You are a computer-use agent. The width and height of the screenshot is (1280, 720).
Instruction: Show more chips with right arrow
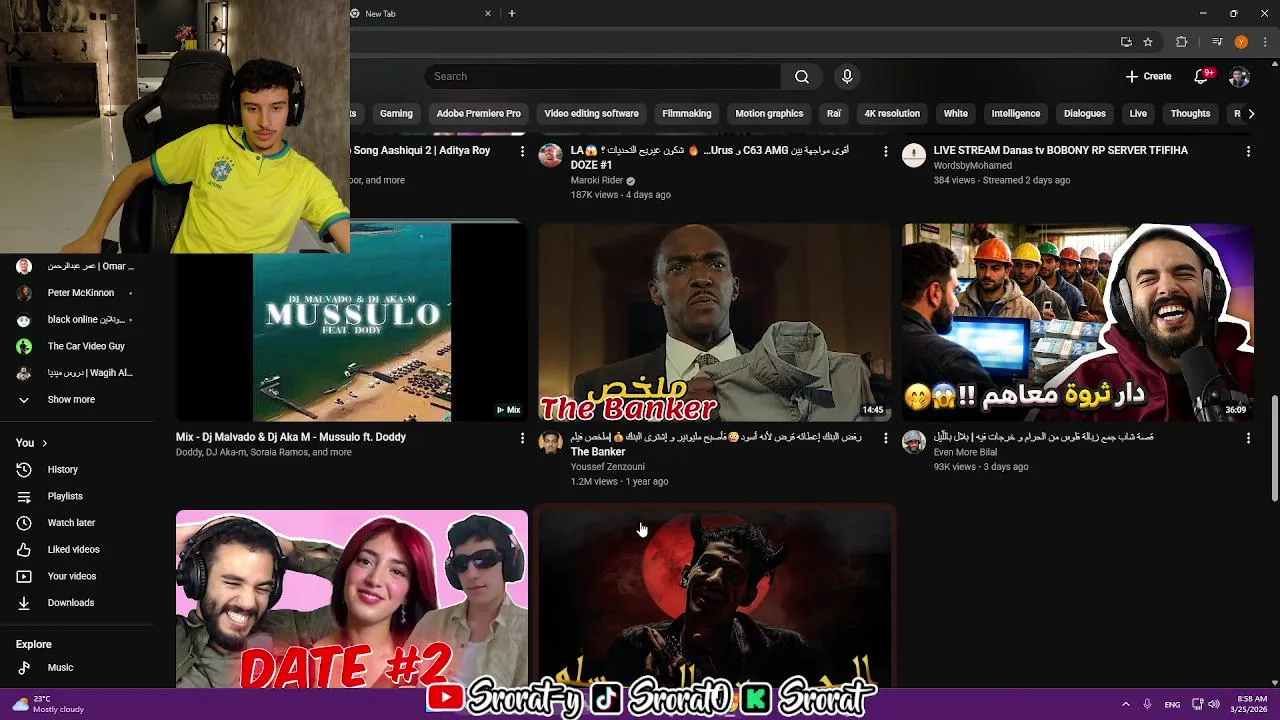(x=1251, y=114)
